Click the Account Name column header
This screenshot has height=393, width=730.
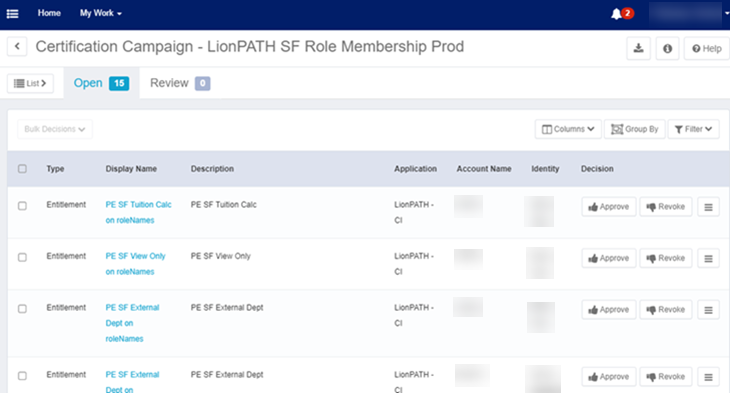484,169
